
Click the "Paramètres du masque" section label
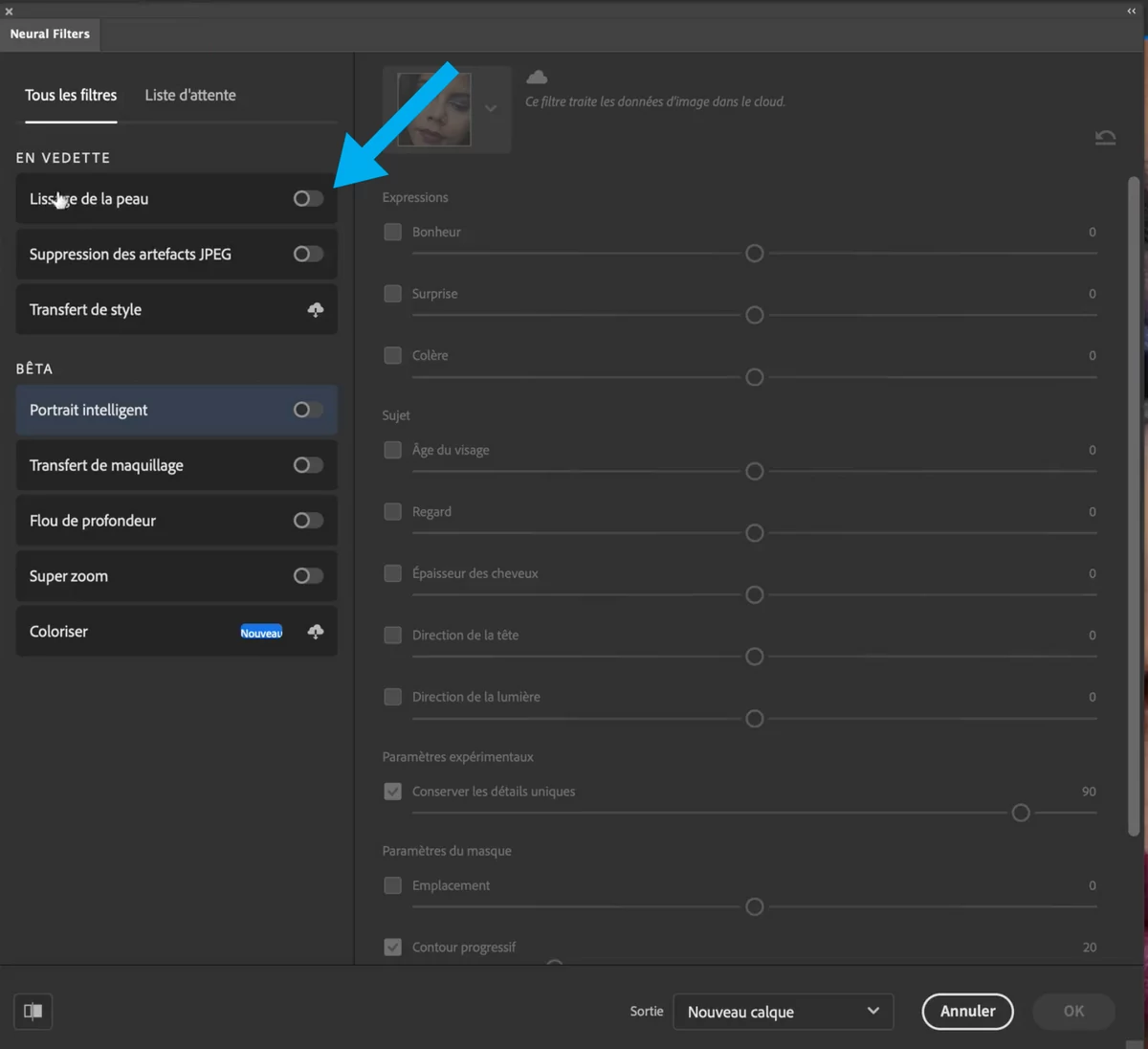click(447, 851)
